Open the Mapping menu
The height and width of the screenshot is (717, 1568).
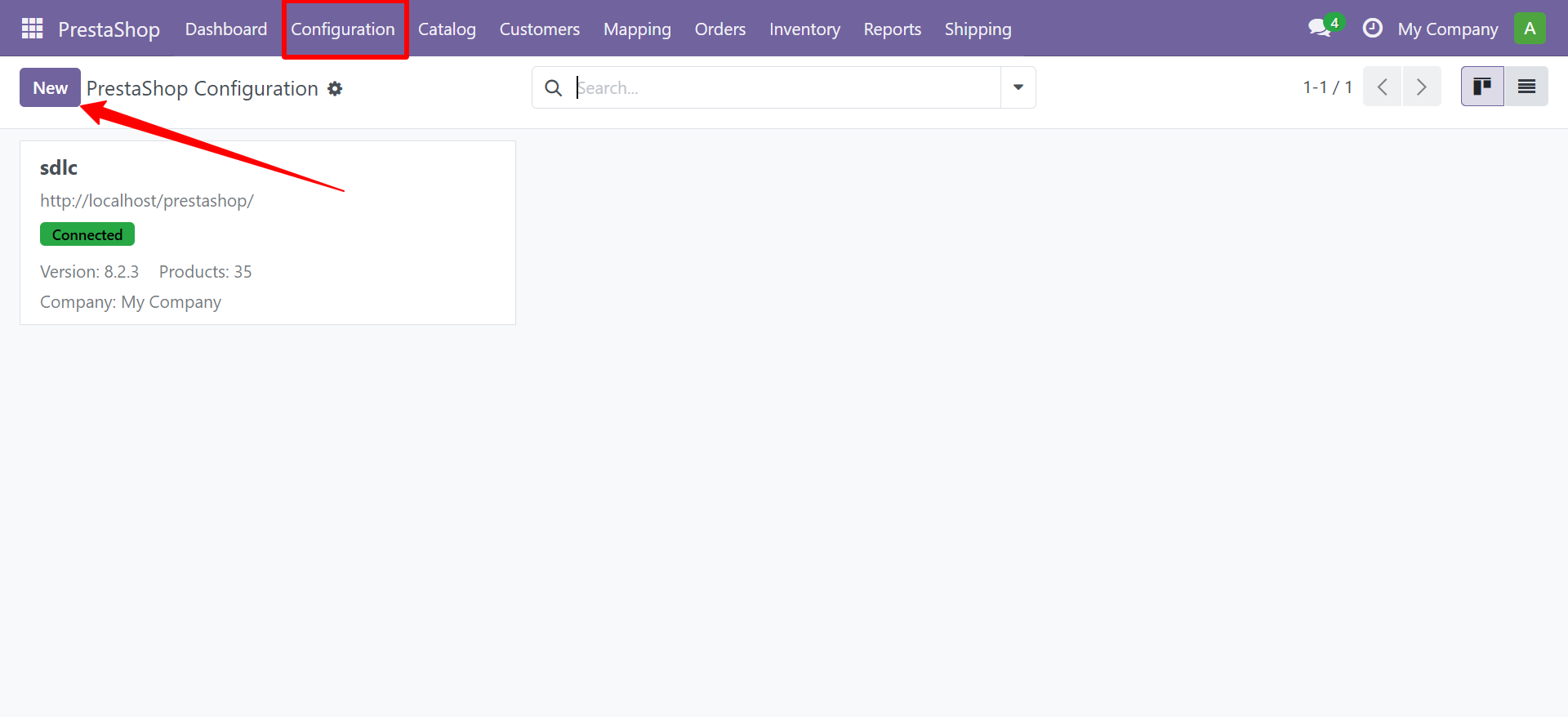[x=637, y=29]
